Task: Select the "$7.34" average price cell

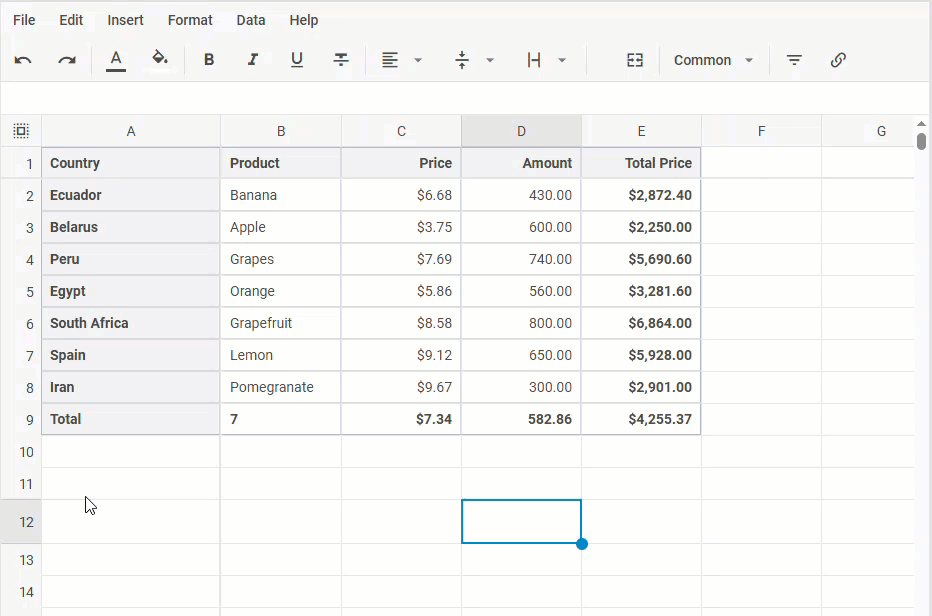Action: coord(401,419)
